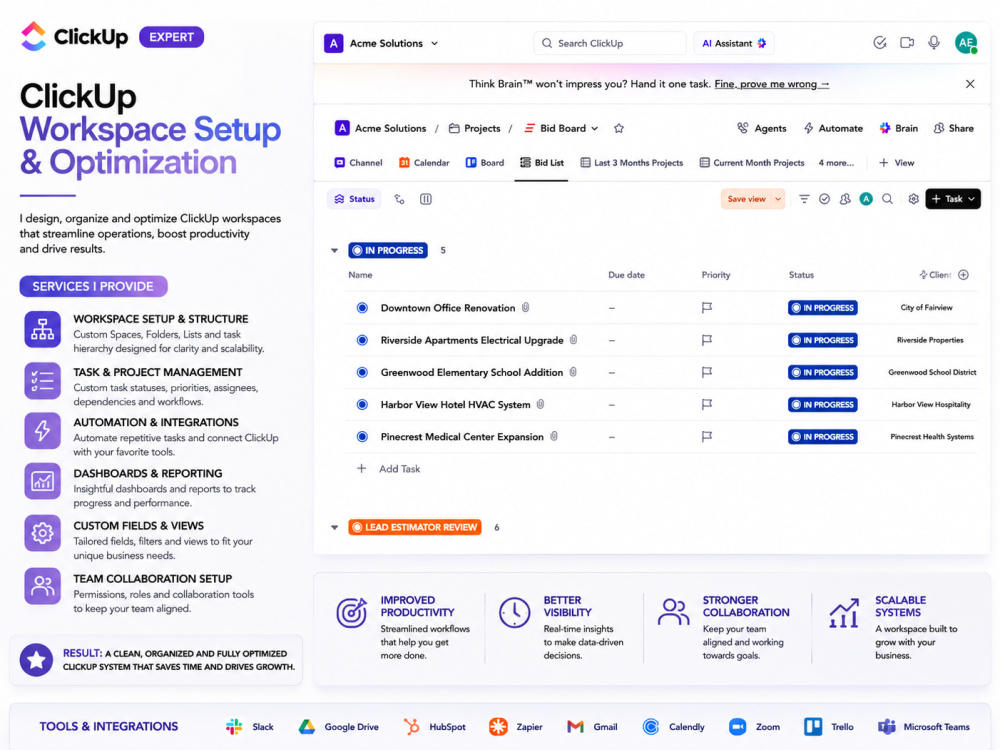
Task: Go to Projects in breadcrumb
Action: pyautogui.click(x=474, y=128)
